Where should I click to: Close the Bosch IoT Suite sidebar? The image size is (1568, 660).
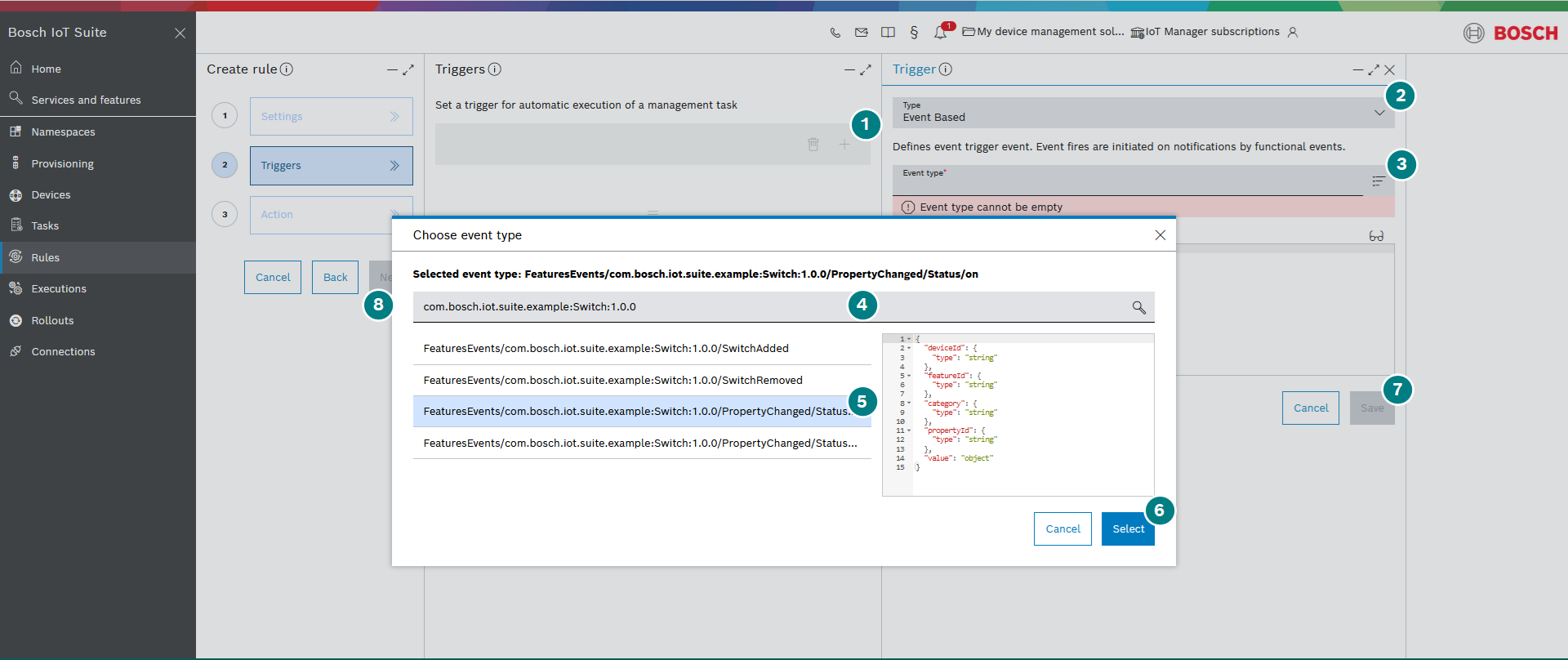(180, 33)
